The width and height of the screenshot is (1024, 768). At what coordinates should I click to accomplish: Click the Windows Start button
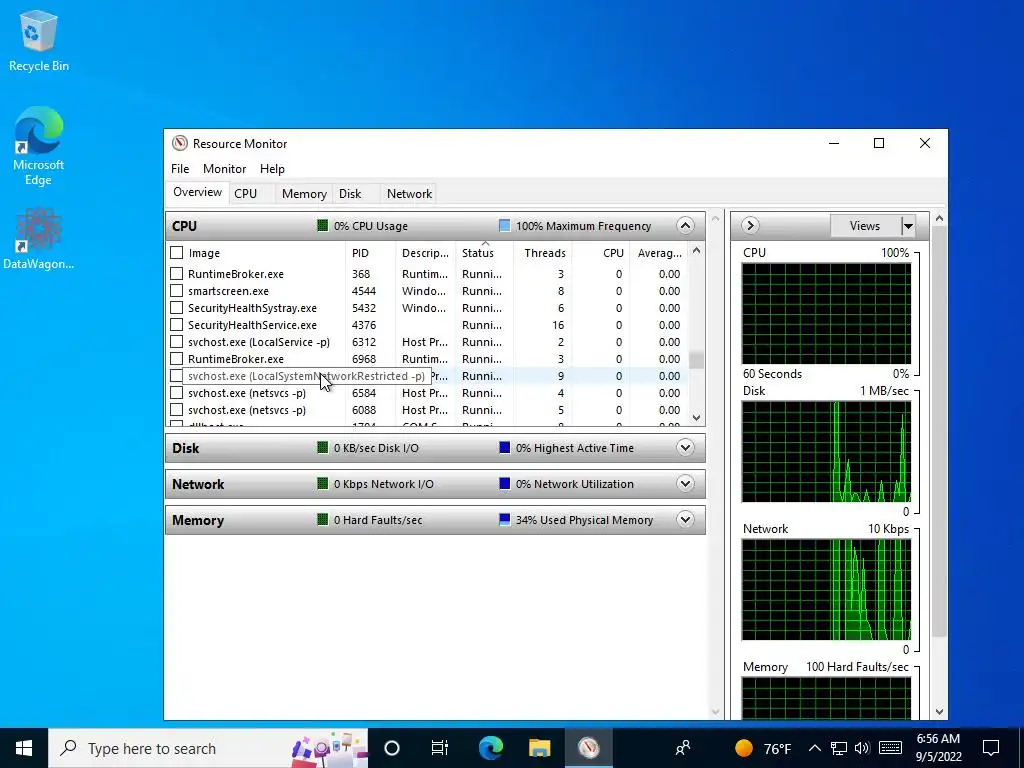(x=24, y=748)
